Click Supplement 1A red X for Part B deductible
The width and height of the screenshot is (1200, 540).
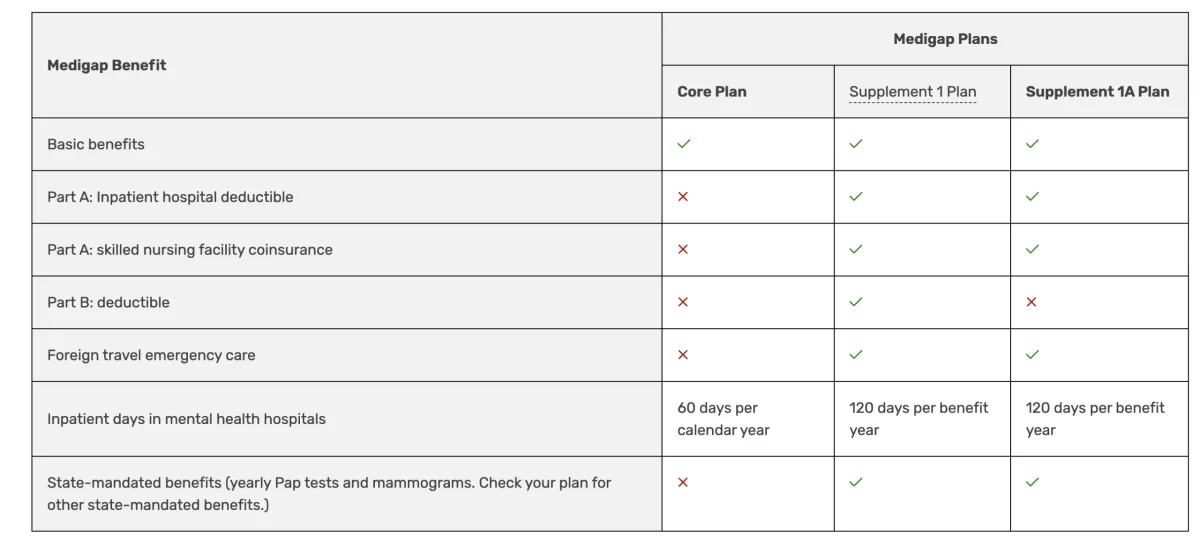coord(1032,302)
